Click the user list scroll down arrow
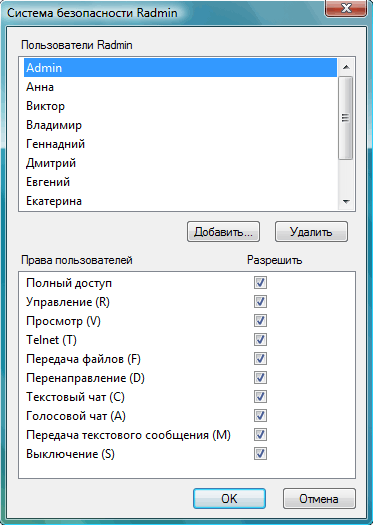Image resolution: width=373 pixels, height=525 pixels. [346, 202]
